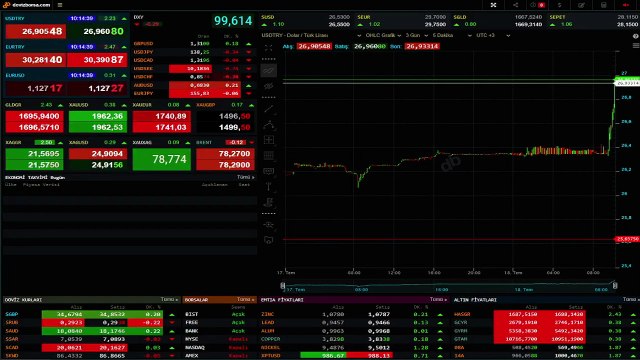Screen dimensions: 640x360
Task: Click Tümü link in Borsalar panel
Action: [x=245, y=300]
